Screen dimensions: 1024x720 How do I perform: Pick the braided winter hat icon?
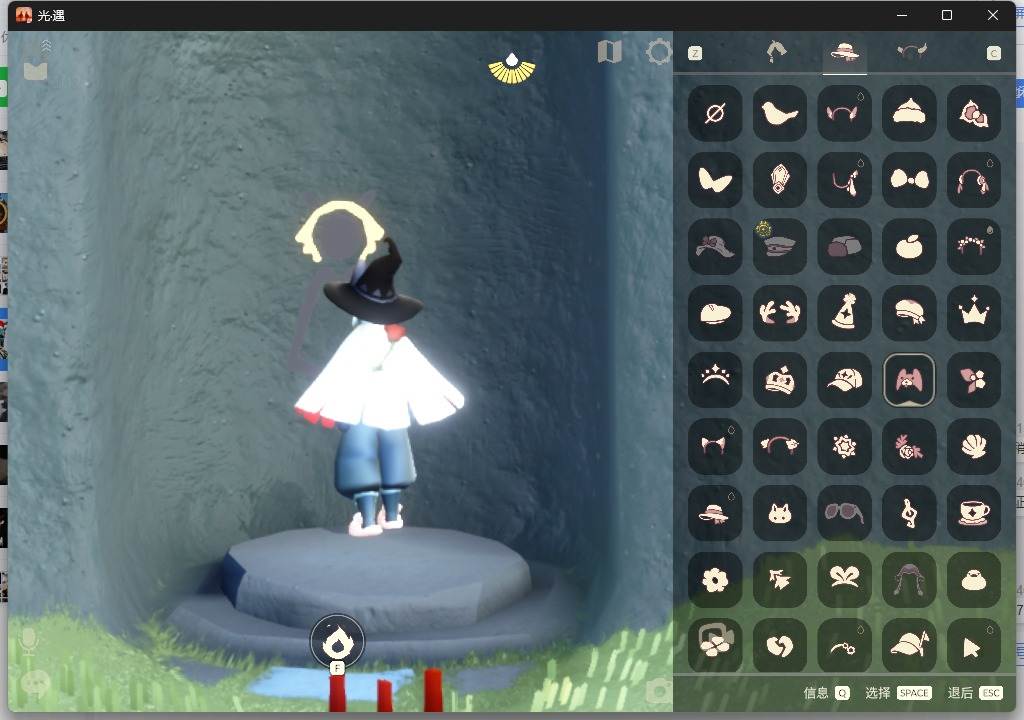click(909, 580)
